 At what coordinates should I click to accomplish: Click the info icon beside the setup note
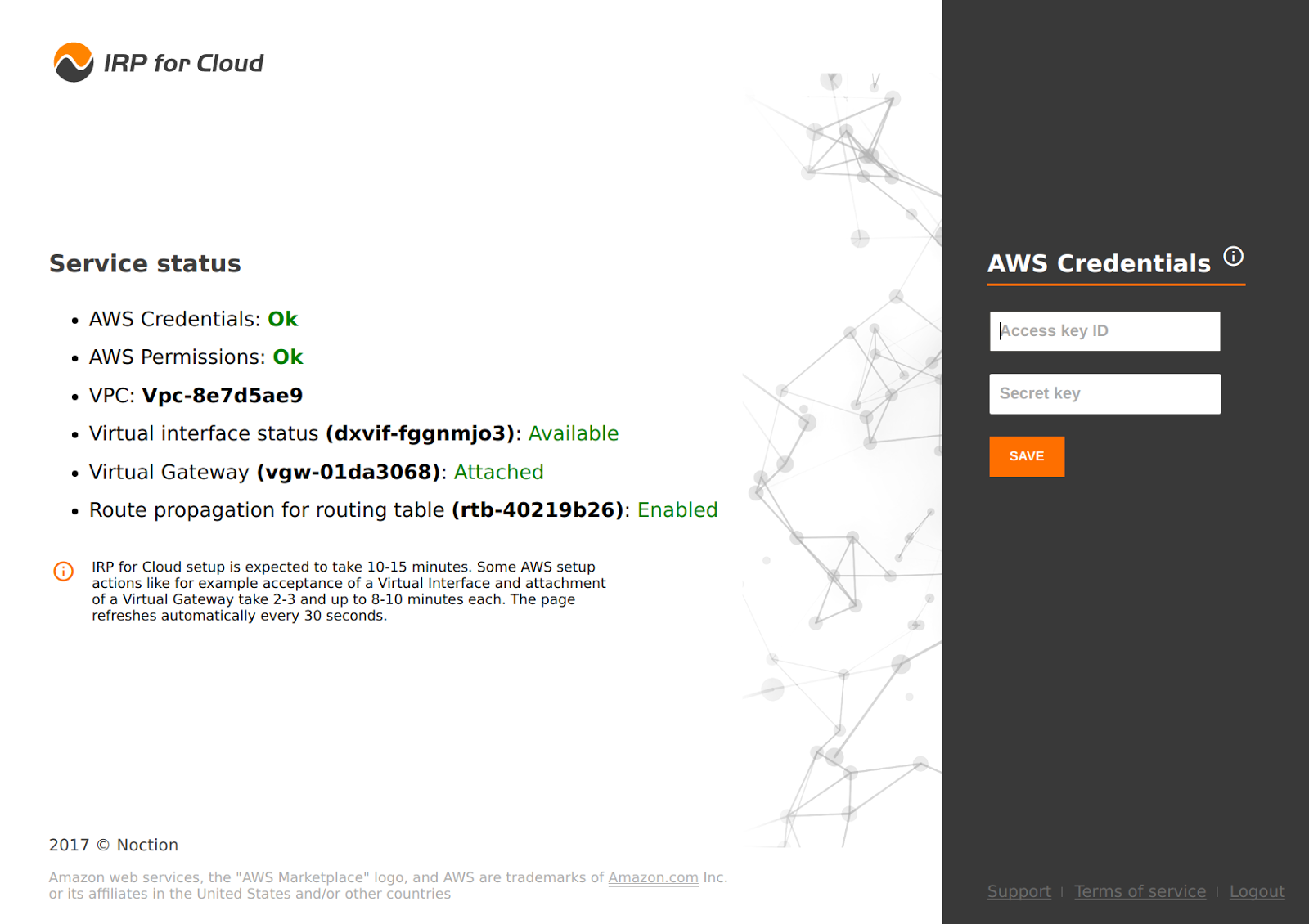pyautogui.click(x=63, y=571)
